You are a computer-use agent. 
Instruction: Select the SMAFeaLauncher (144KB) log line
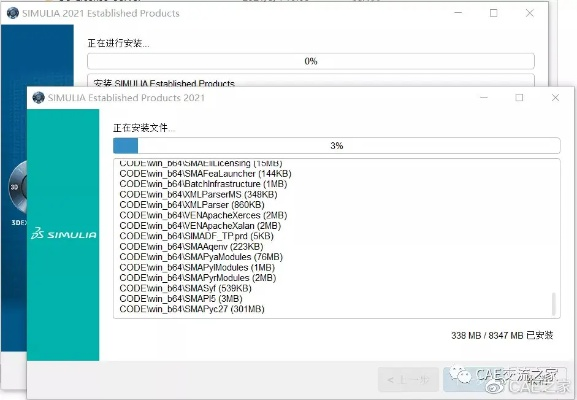pyautogui.click(x=205, y=174)
